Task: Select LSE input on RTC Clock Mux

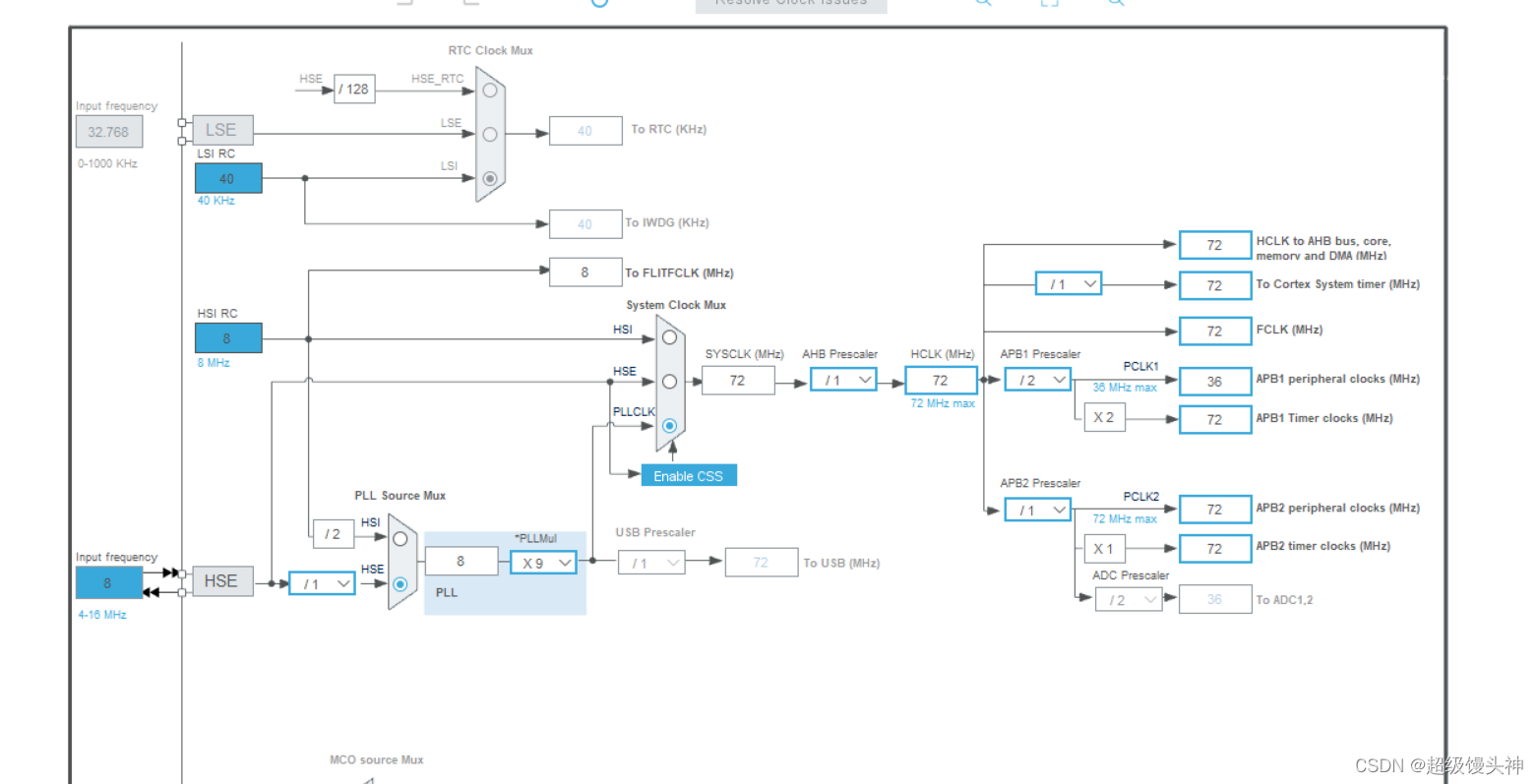Action: pos(489,134)
